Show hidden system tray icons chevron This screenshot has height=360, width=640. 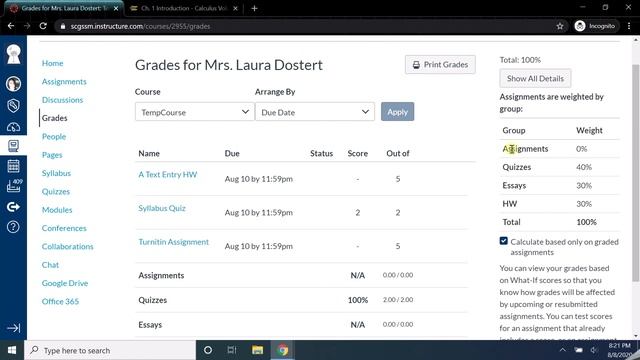562,350
